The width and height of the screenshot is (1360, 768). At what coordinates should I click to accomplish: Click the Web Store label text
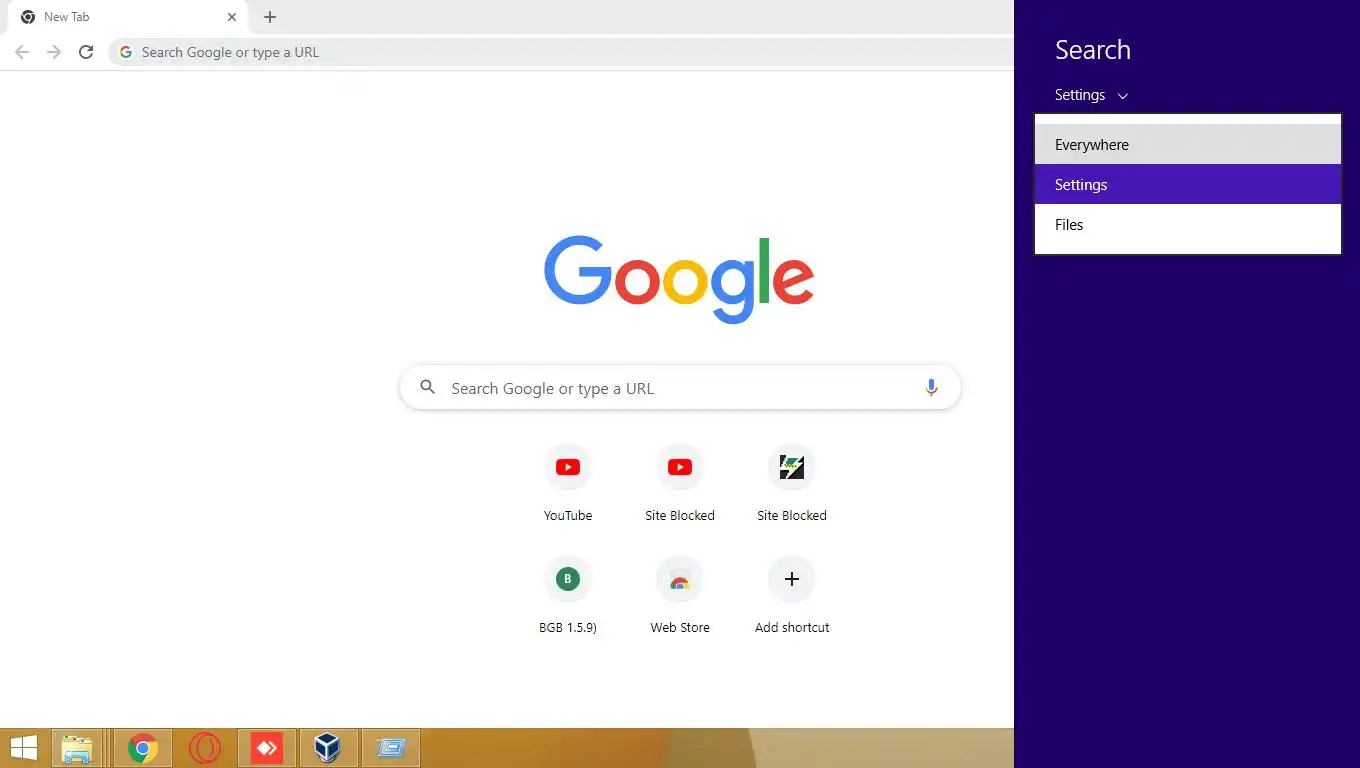(x=680, y=628)
